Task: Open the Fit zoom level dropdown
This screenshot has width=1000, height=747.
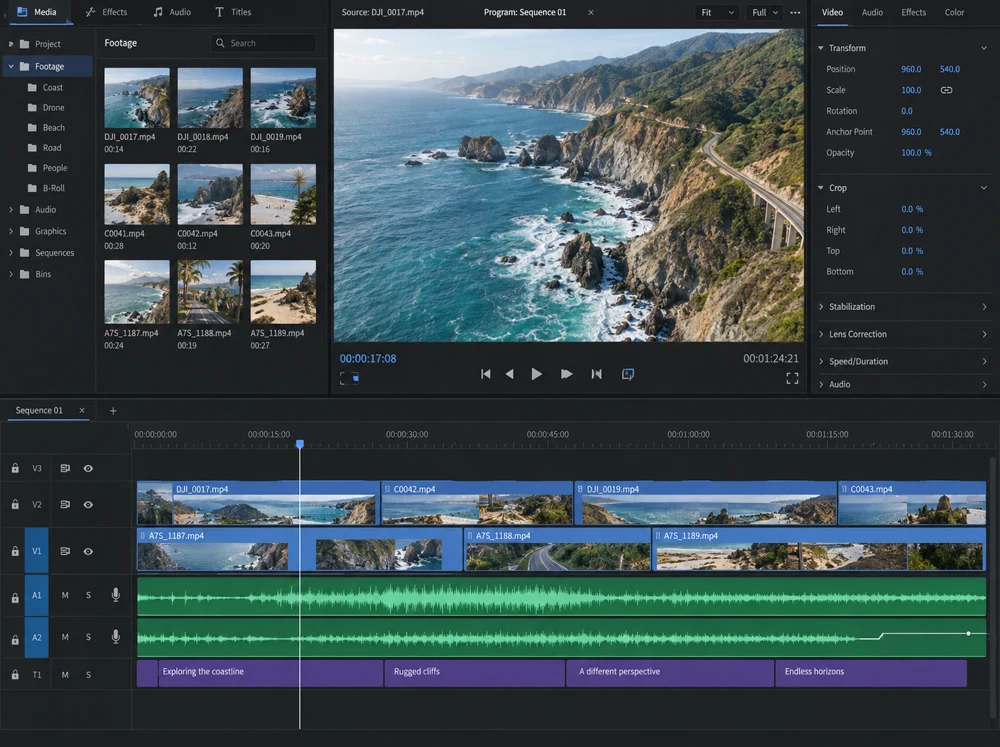Action: pyautogui.click(x=717, y=12)
